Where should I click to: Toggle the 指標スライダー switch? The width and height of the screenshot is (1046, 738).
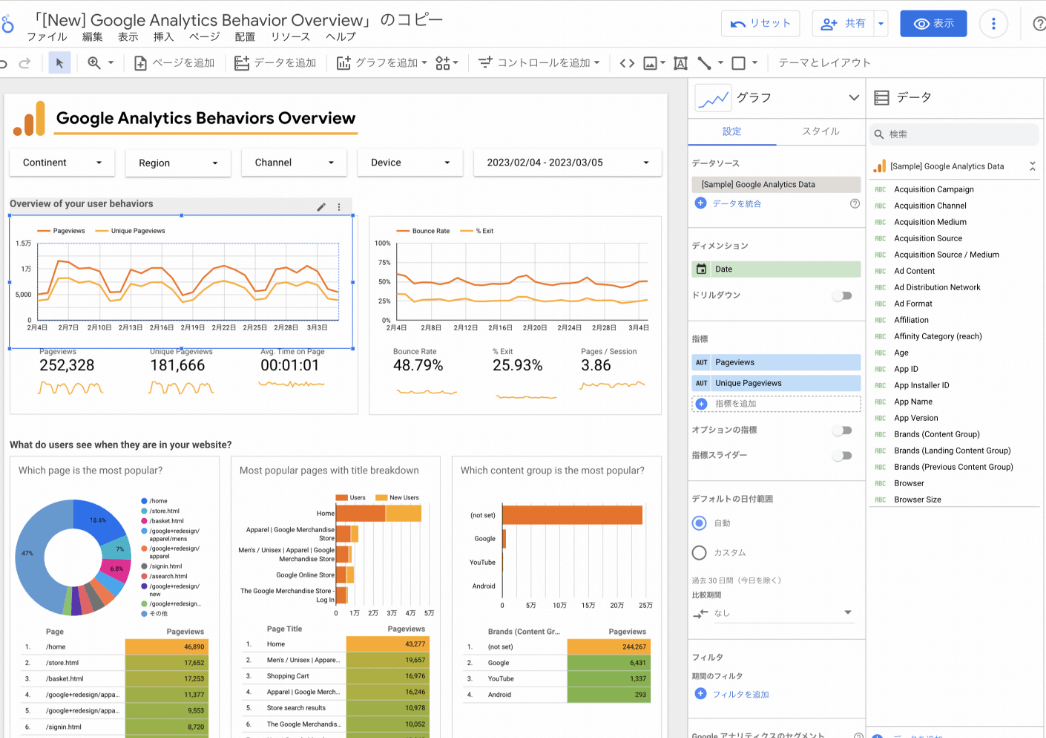[x=843, y=456]
